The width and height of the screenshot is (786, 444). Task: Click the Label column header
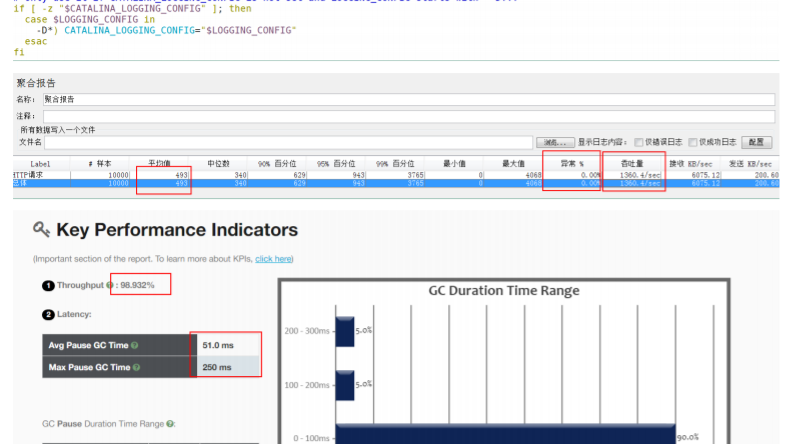click(x=40, y=163)
